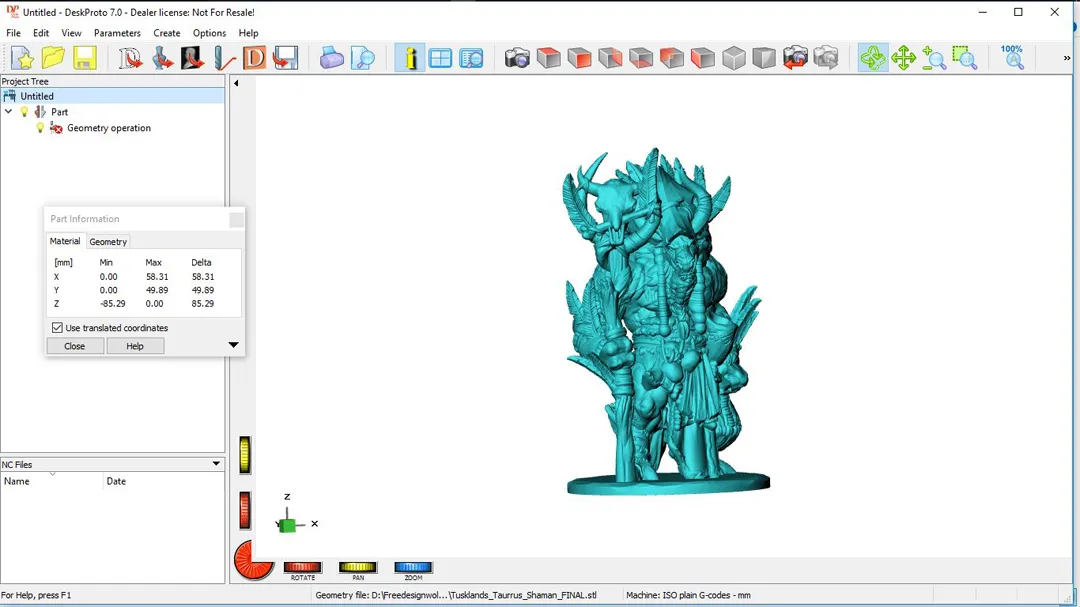This screenshot has width=1080, height=607.
Task: Click the Geometry file path in the status bar
Action: [x=456, y=595]
